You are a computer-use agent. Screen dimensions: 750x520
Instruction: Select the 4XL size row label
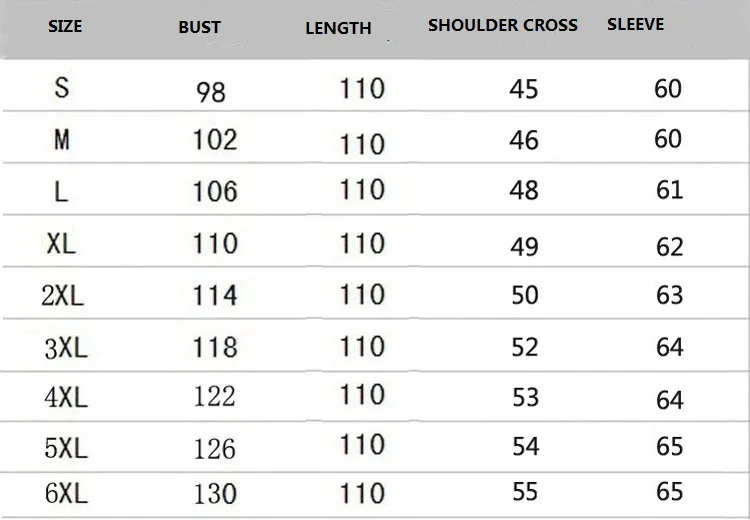click(x=66, y=397)
